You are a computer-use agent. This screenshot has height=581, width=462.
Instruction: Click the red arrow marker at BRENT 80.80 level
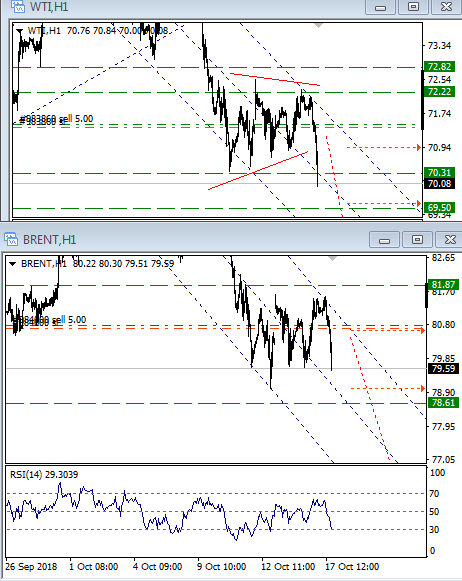click(423, 330)
